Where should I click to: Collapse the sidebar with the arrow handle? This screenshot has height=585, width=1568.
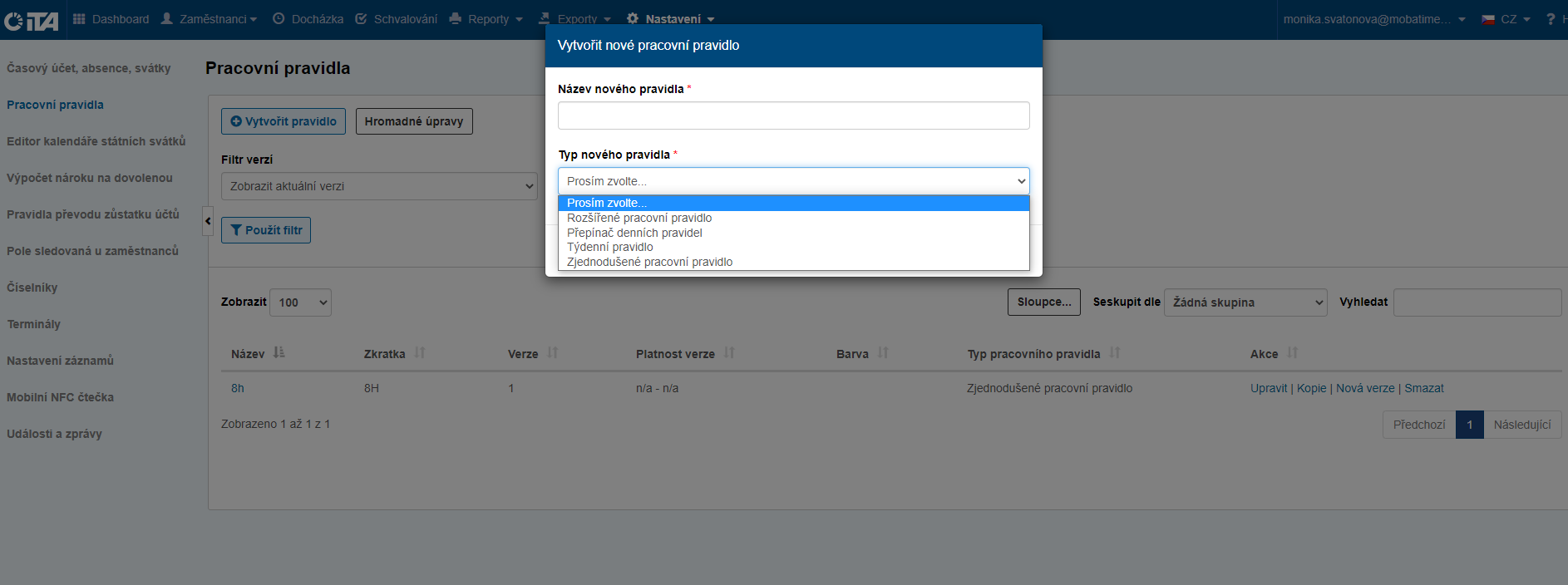(208, 221)
